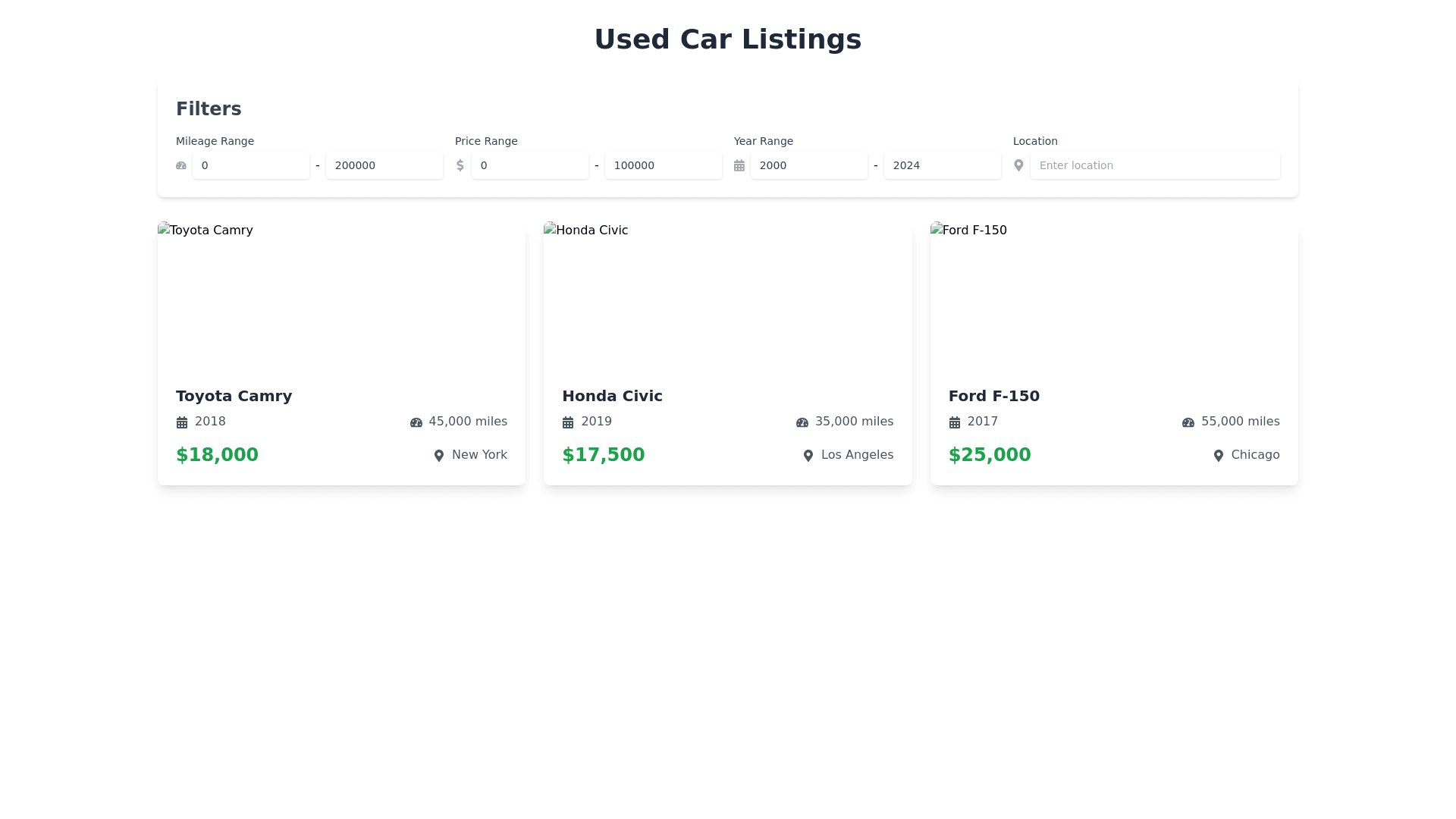Click the Honda Civic listing image
The height and width of the screenshot is (819, 1456).
[727, 296]
